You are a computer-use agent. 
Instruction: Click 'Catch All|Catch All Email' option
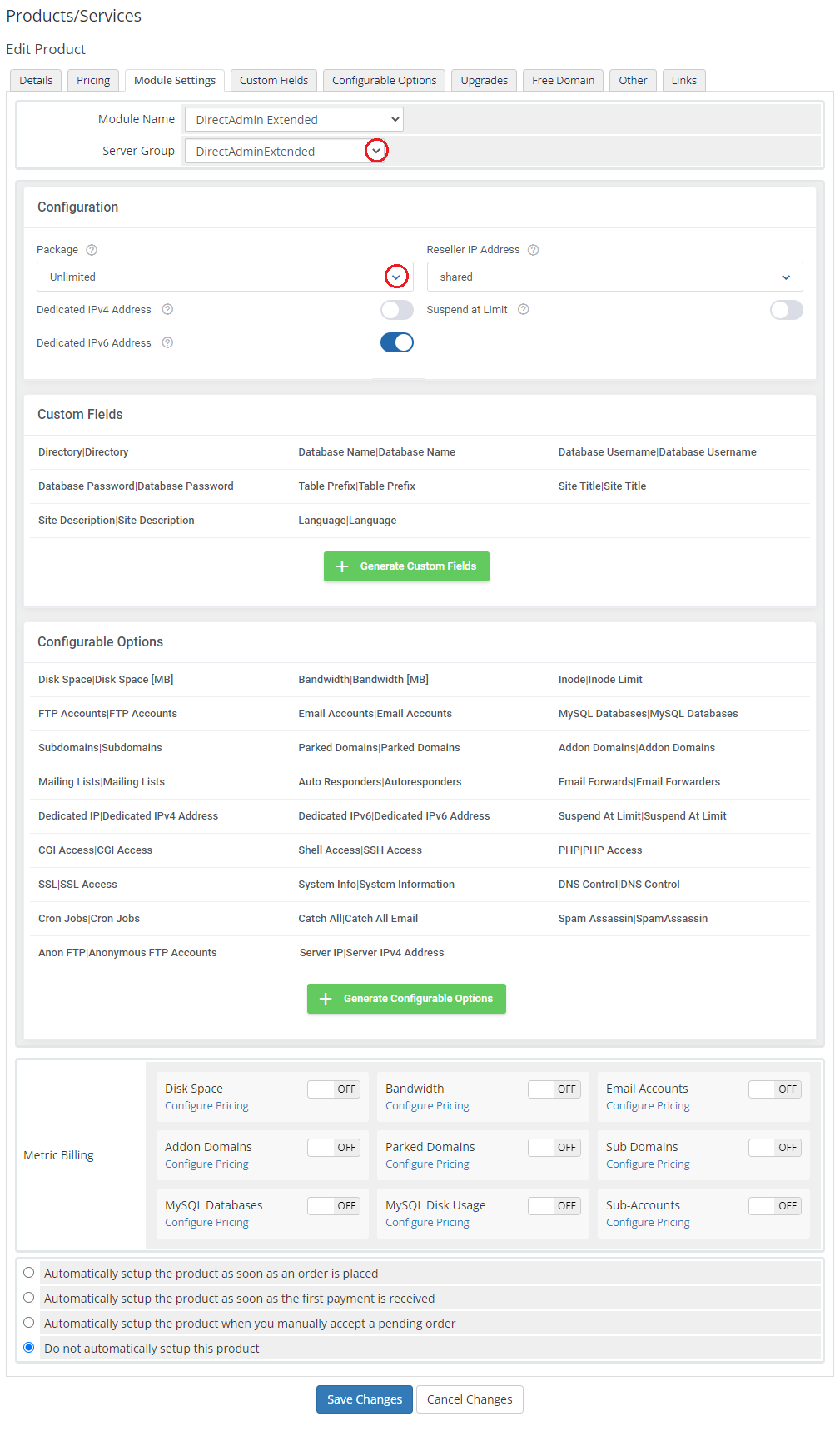click(x=358, y=919)
